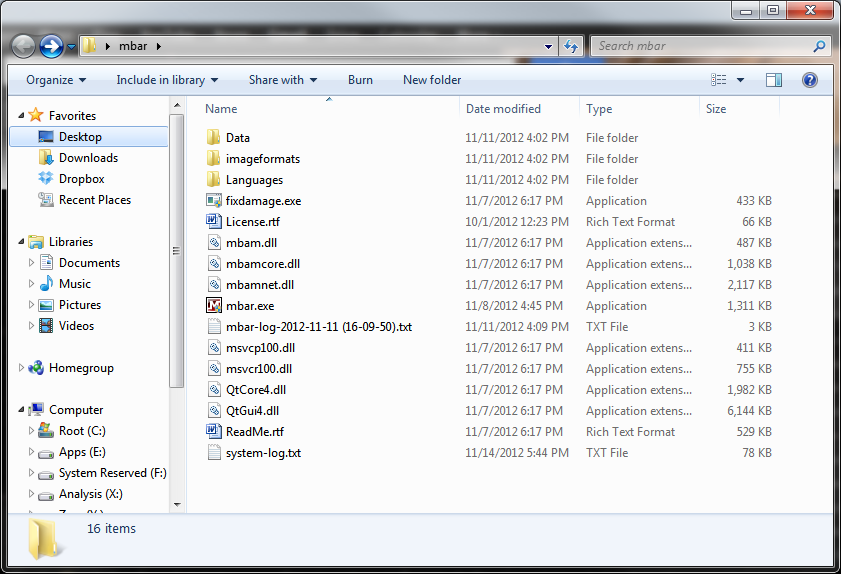
Task: Expand the Documents library tree node
Action: (33, 263)
